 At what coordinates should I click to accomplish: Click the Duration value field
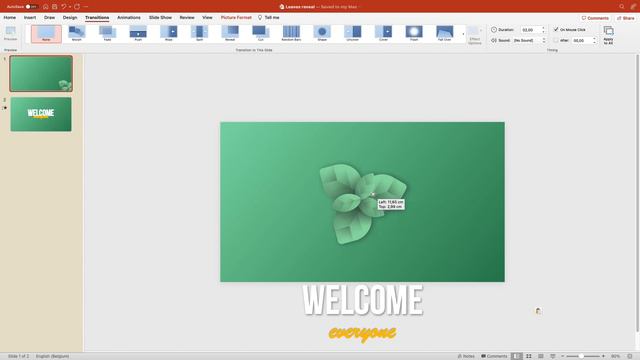point(530,30)
